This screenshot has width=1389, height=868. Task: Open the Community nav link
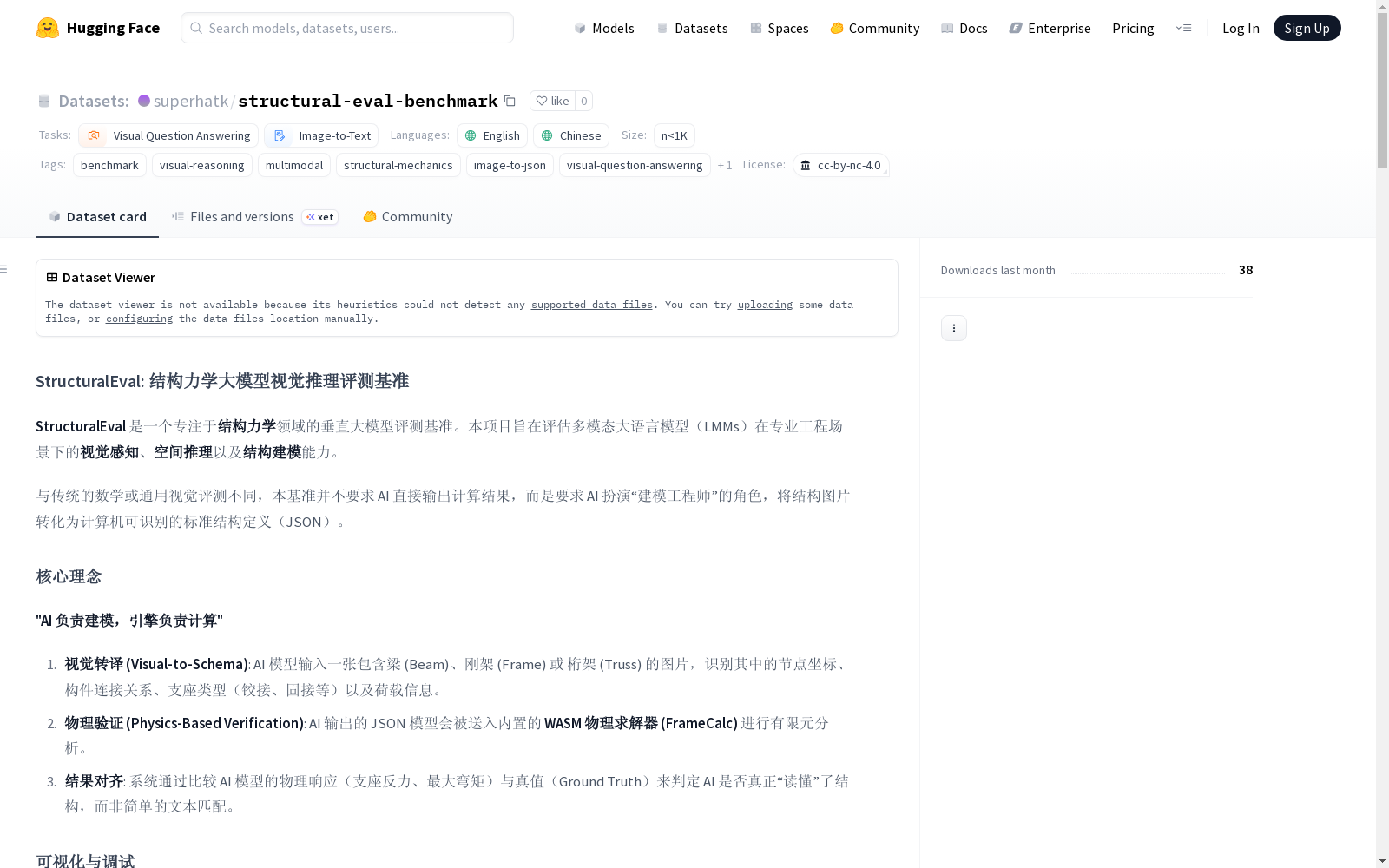tap(875, 28)
